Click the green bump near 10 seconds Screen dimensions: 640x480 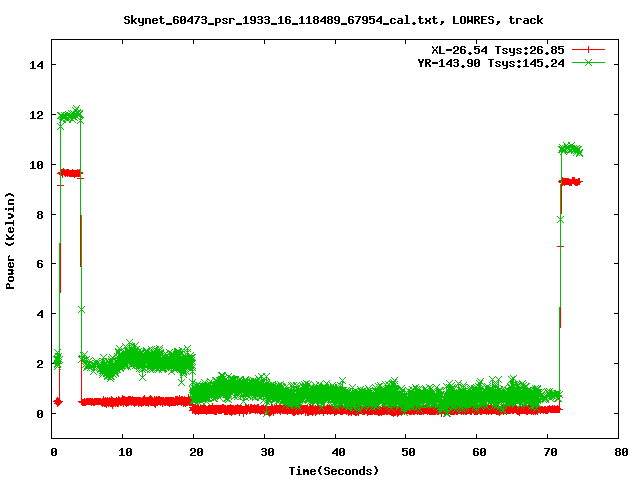pyautogui.click(x=128, y=350)
